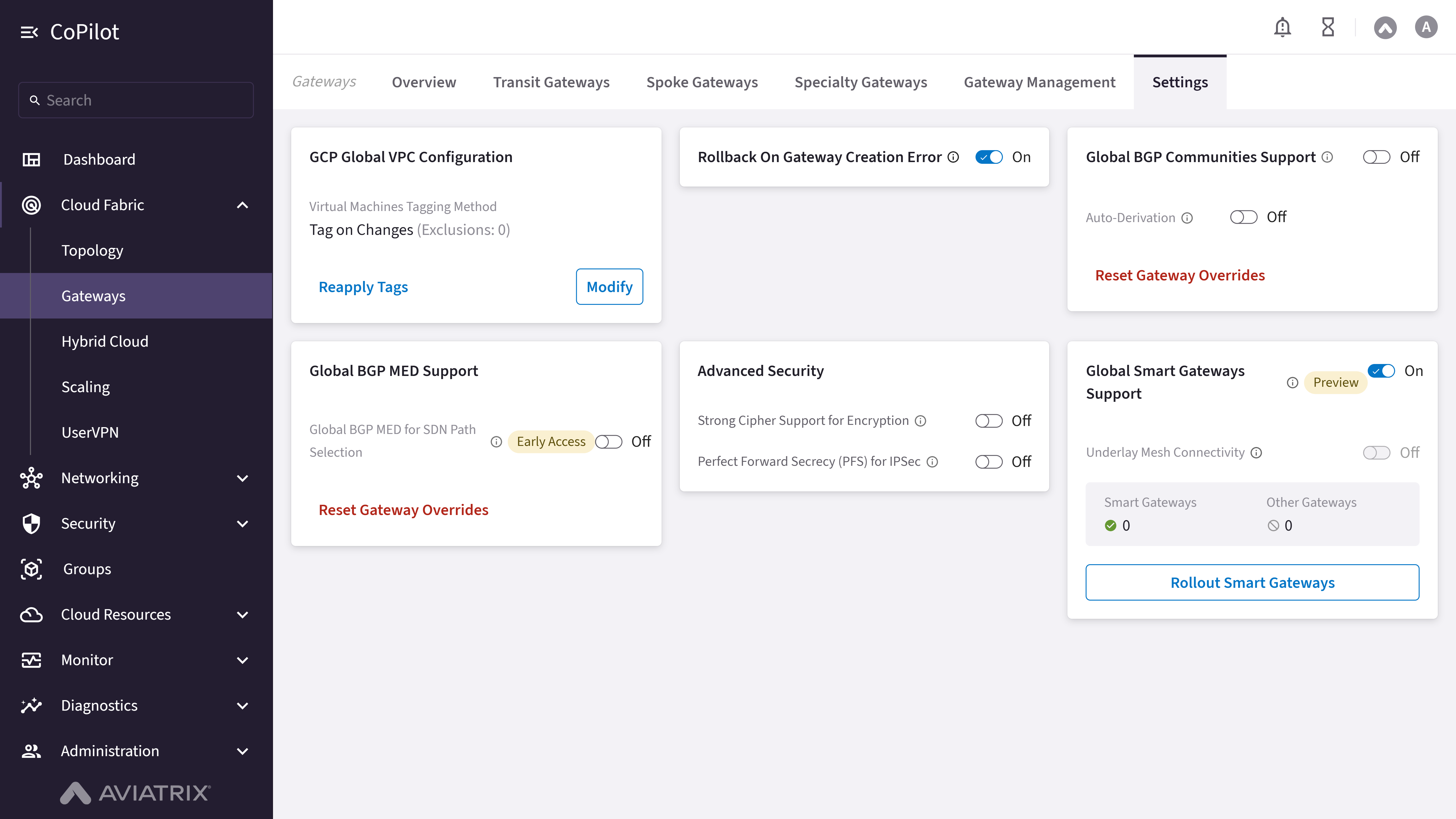
Task: Turn on Auto-Derivation toggle
Action: [1244, 217]
